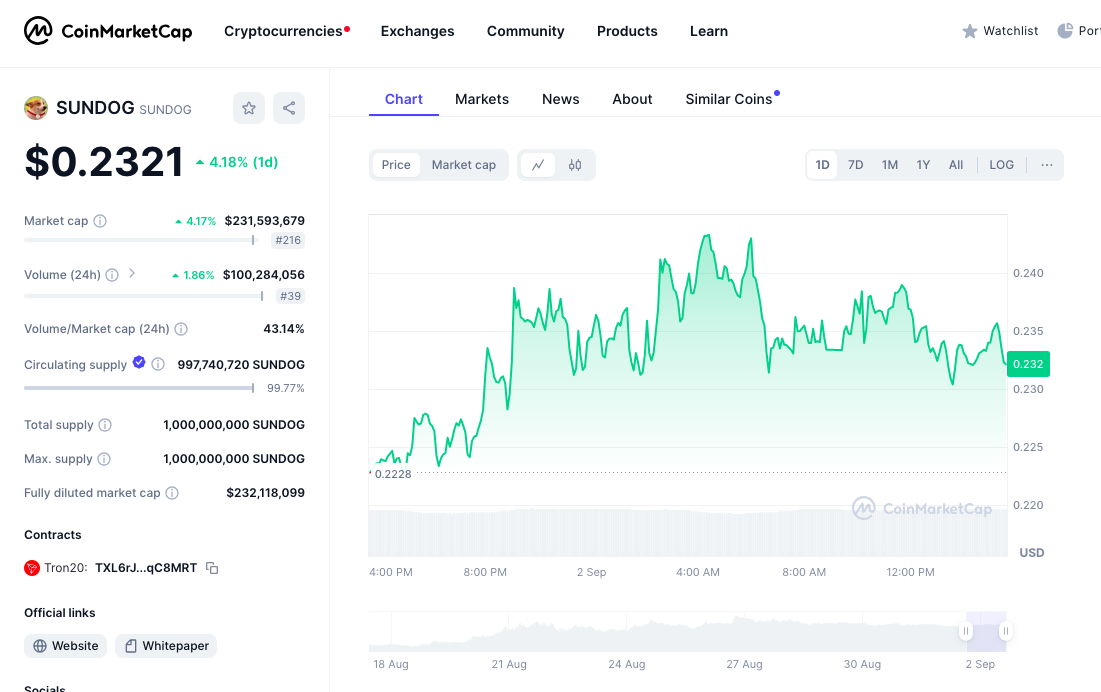The height and width of the screenshot is (692, 1101).
Task: Add SUNDOG to watchlist with star icon
Action: point(249,108)
